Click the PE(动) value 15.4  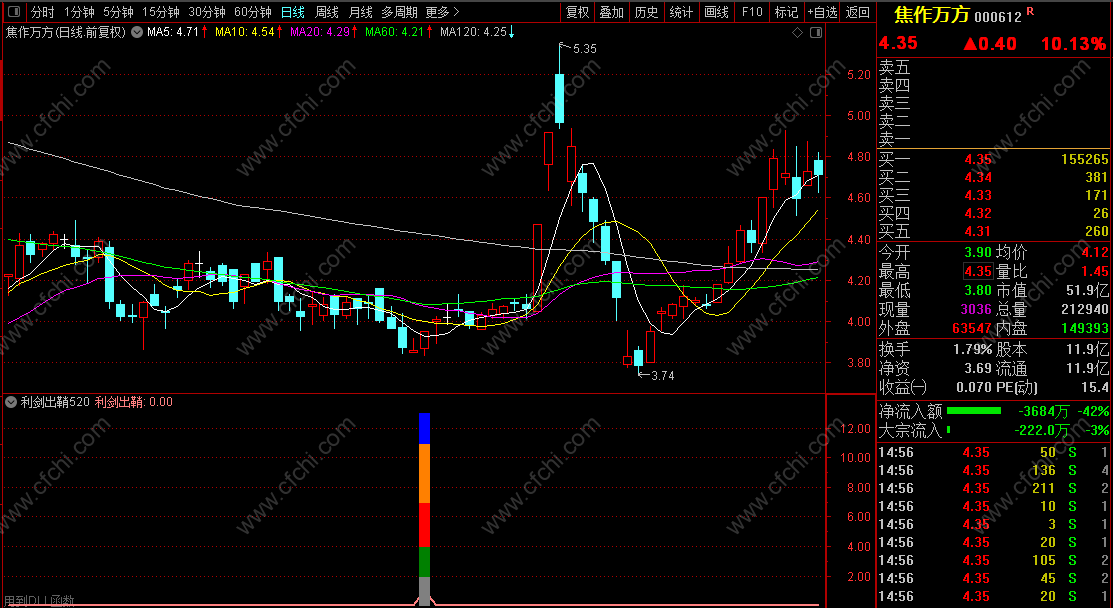[x=1095, y=387]
